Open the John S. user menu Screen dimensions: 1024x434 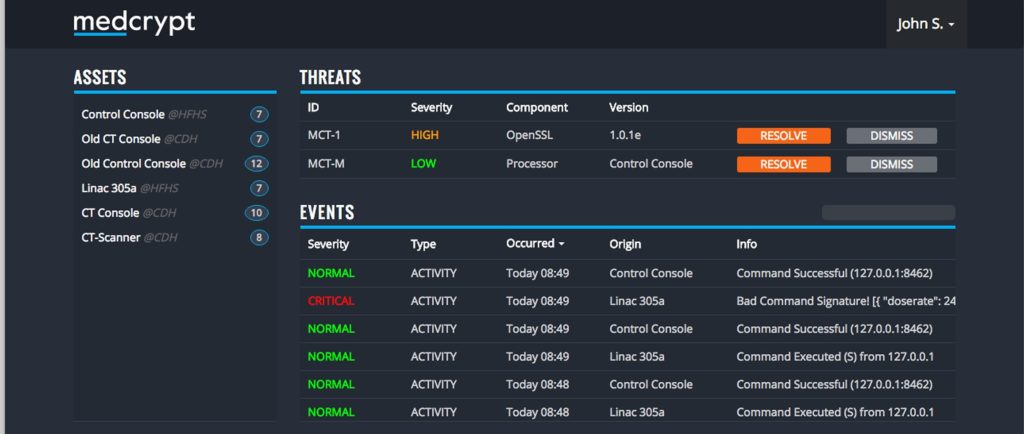pos(926,24)
